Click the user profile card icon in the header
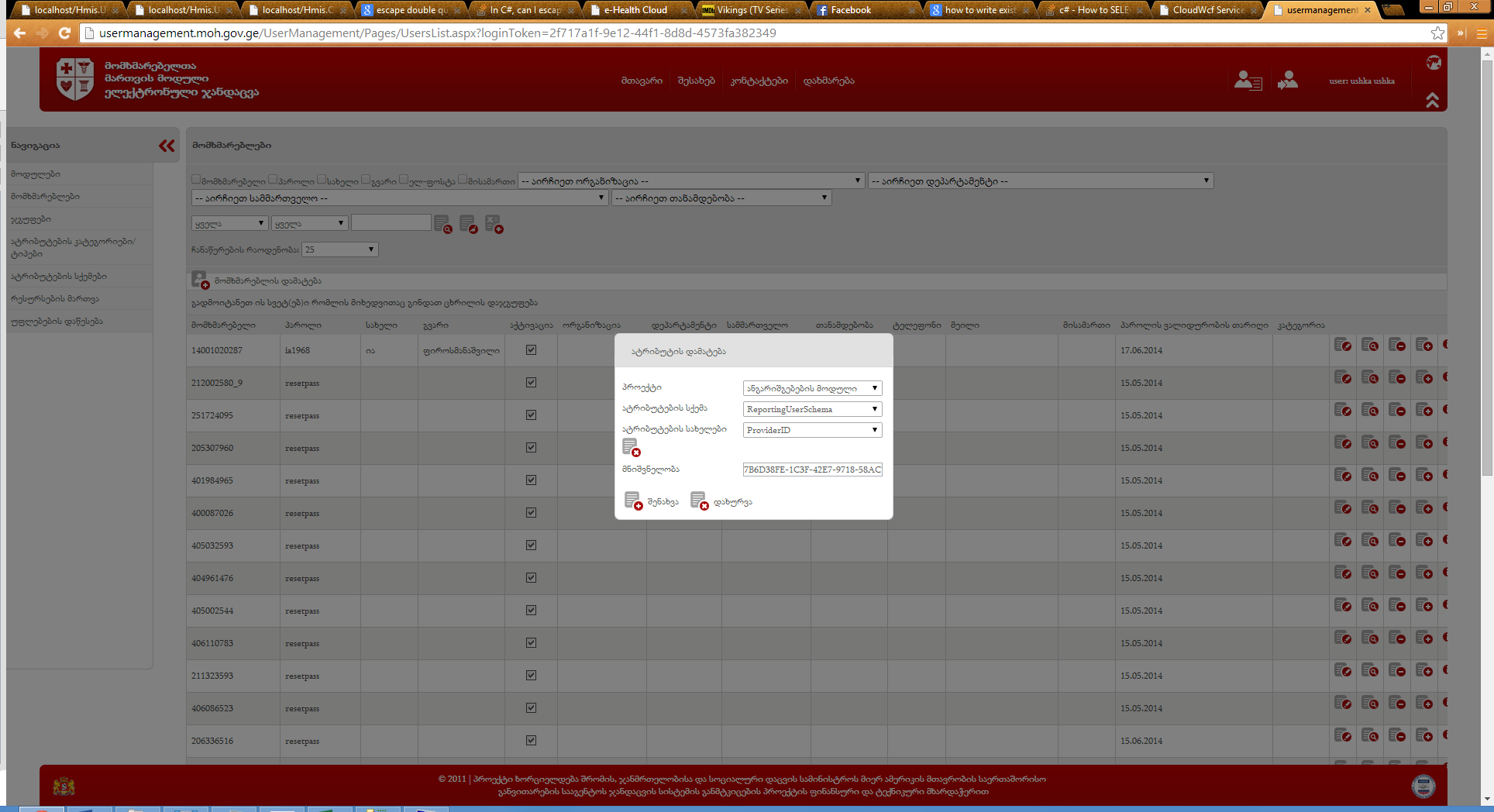Viewport: 1494px width, 812px height. 1248,81
